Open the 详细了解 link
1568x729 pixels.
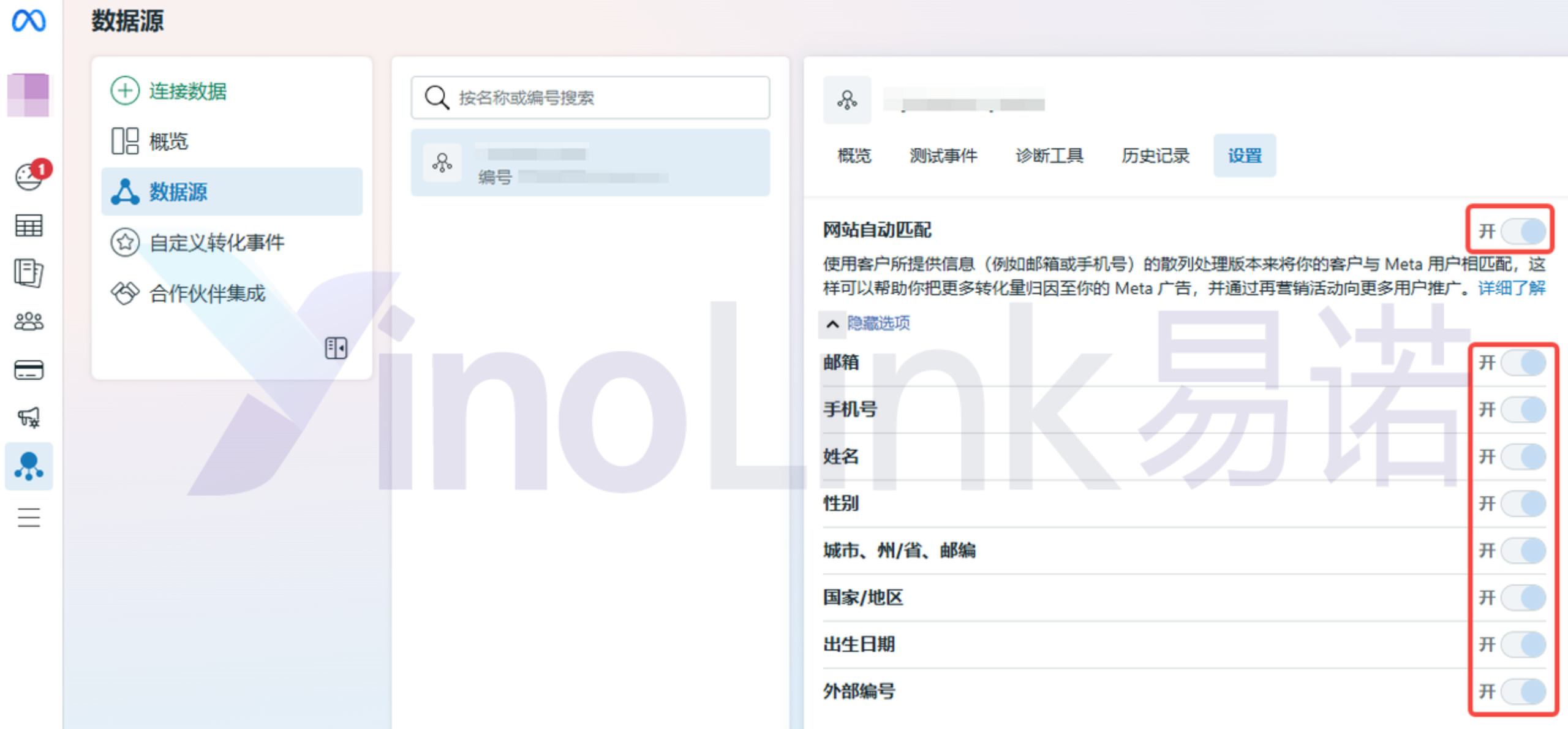click(1512, 288)
